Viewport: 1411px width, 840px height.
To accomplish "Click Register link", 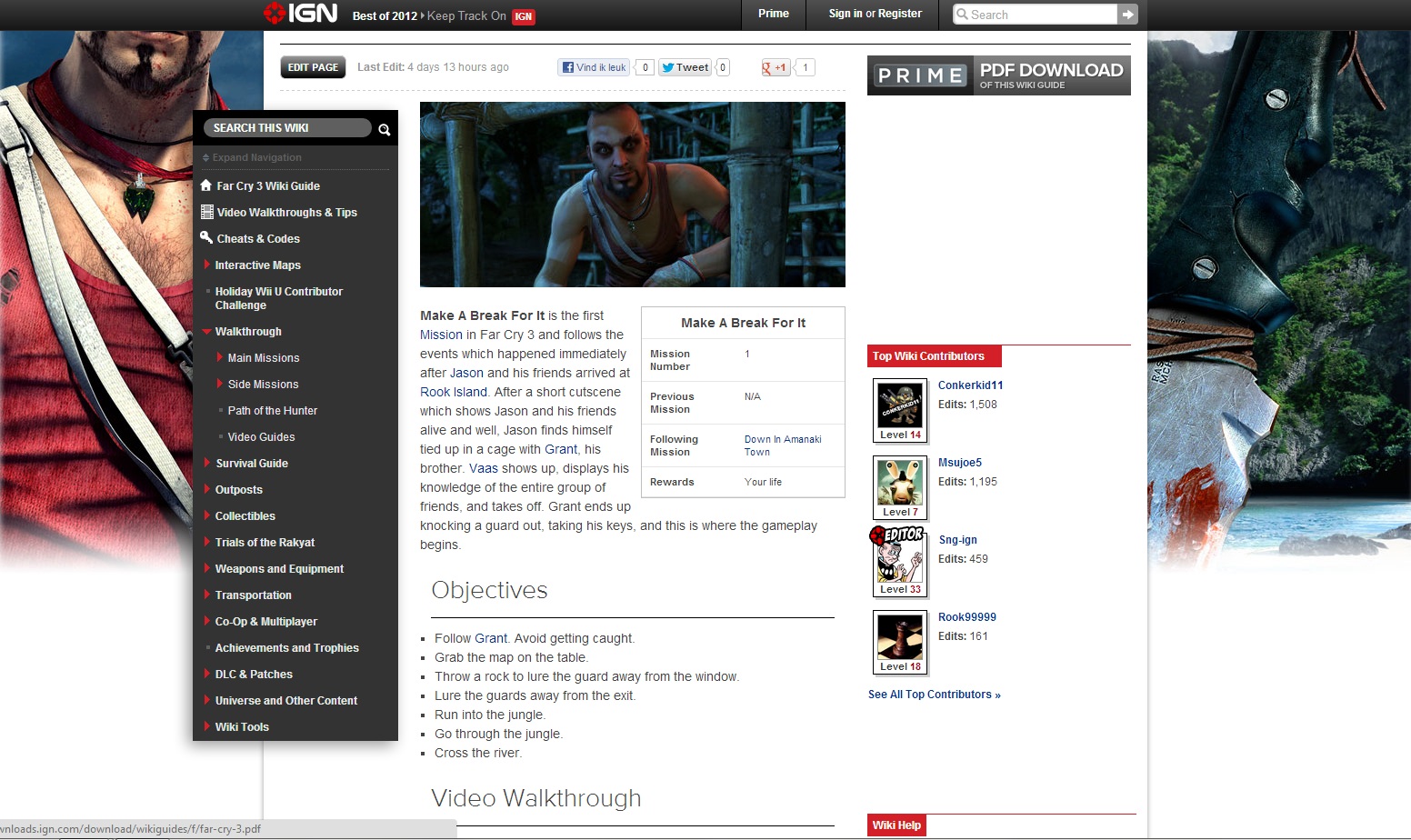I will point(900,14).
